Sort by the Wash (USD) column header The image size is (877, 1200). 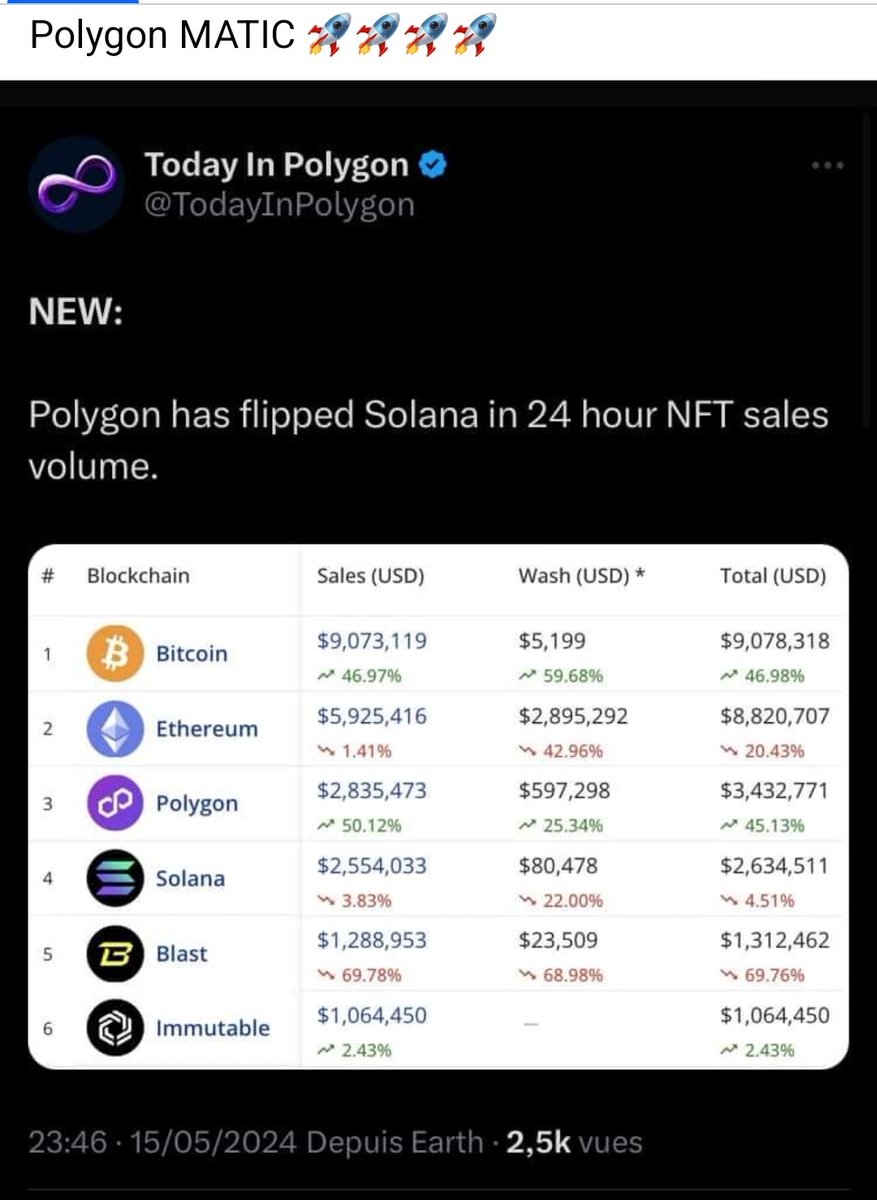pyautogui.click(x=581, y=576)
